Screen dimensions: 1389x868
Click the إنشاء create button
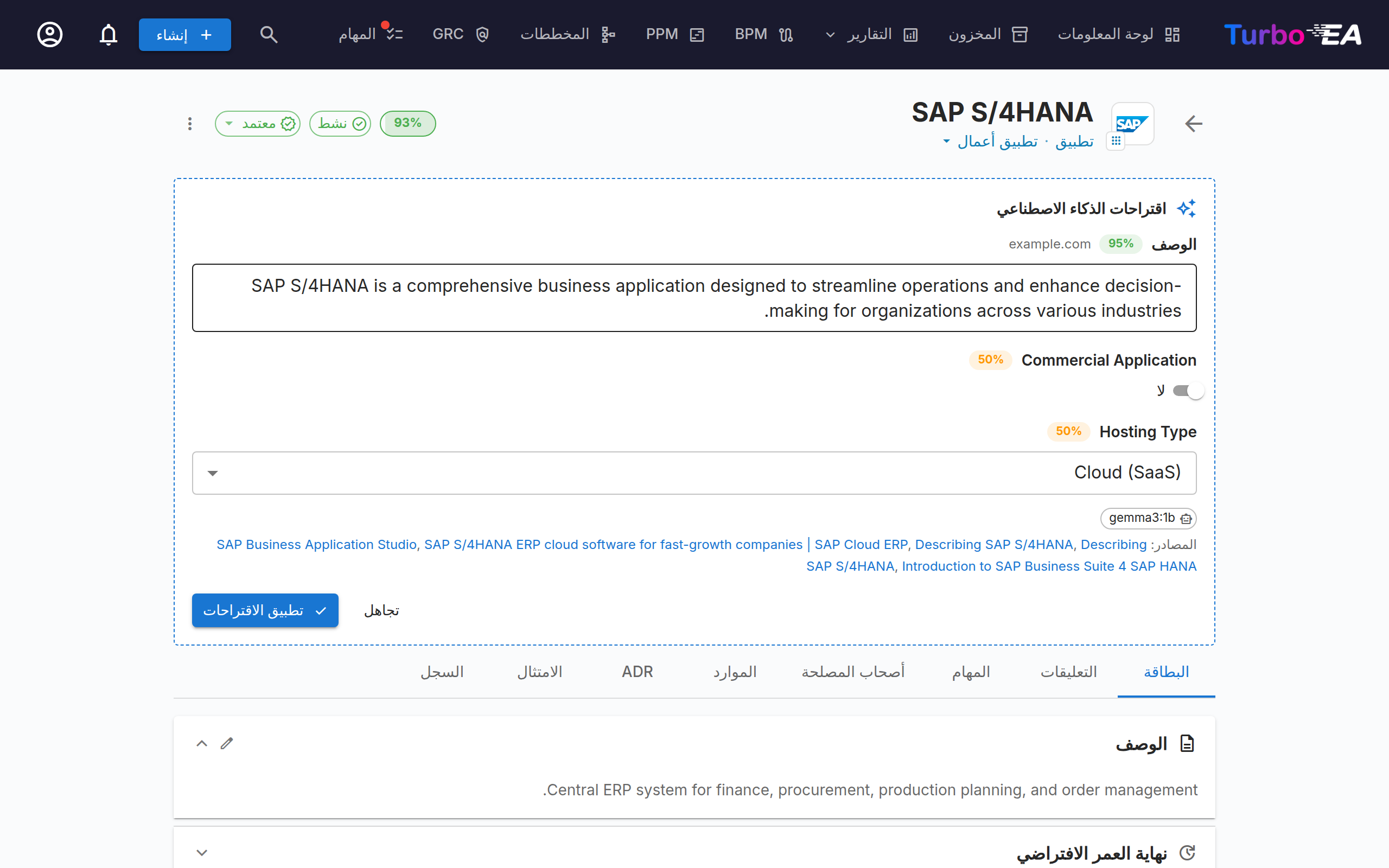[185, 34]
